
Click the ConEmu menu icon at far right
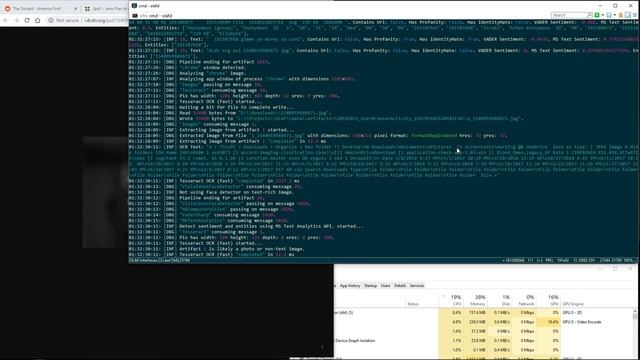point(635,15)
